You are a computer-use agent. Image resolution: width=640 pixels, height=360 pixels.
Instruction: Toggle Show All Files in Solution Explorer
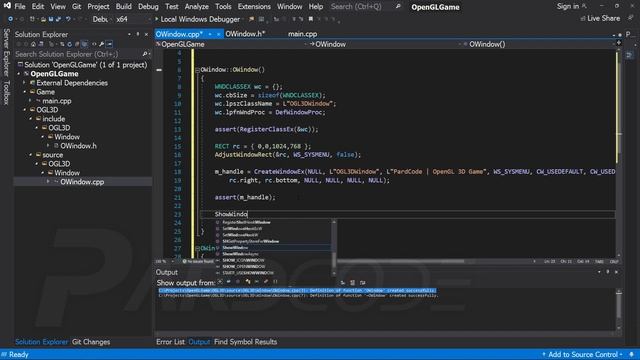[x=84, y=44]
